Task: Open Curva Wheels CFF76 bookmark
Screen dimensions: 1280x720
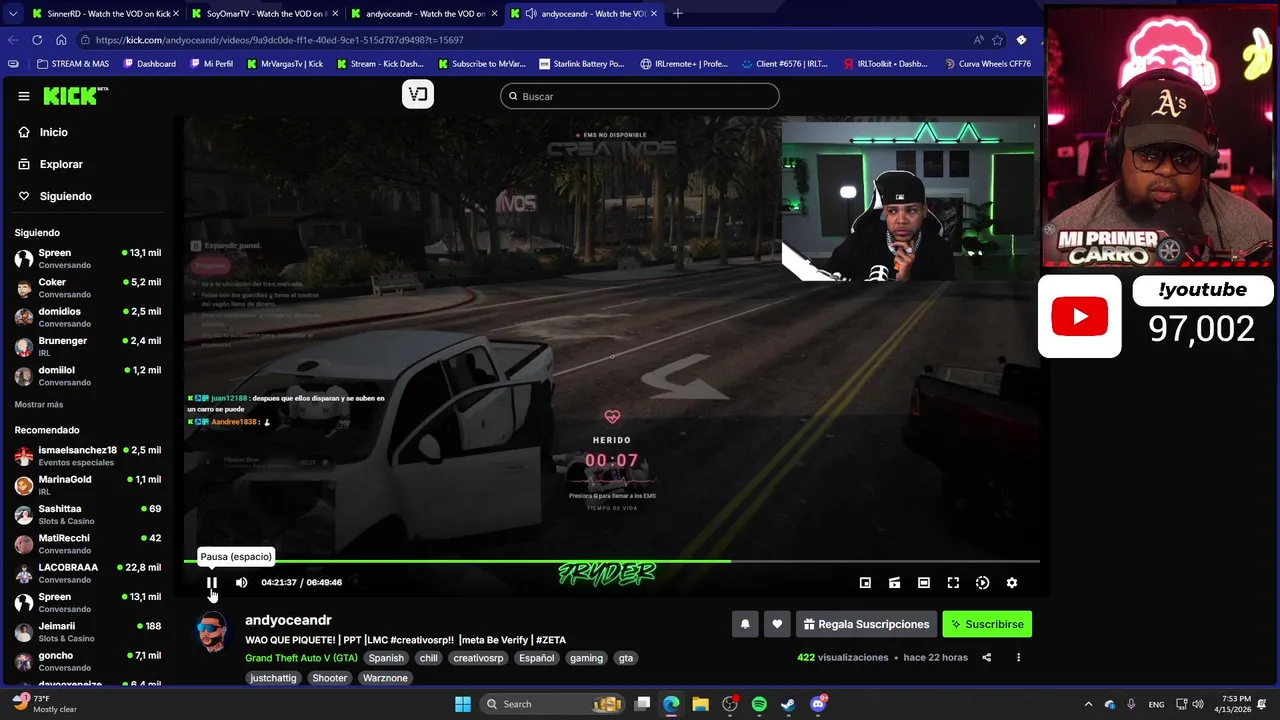Action: point(987,64)
